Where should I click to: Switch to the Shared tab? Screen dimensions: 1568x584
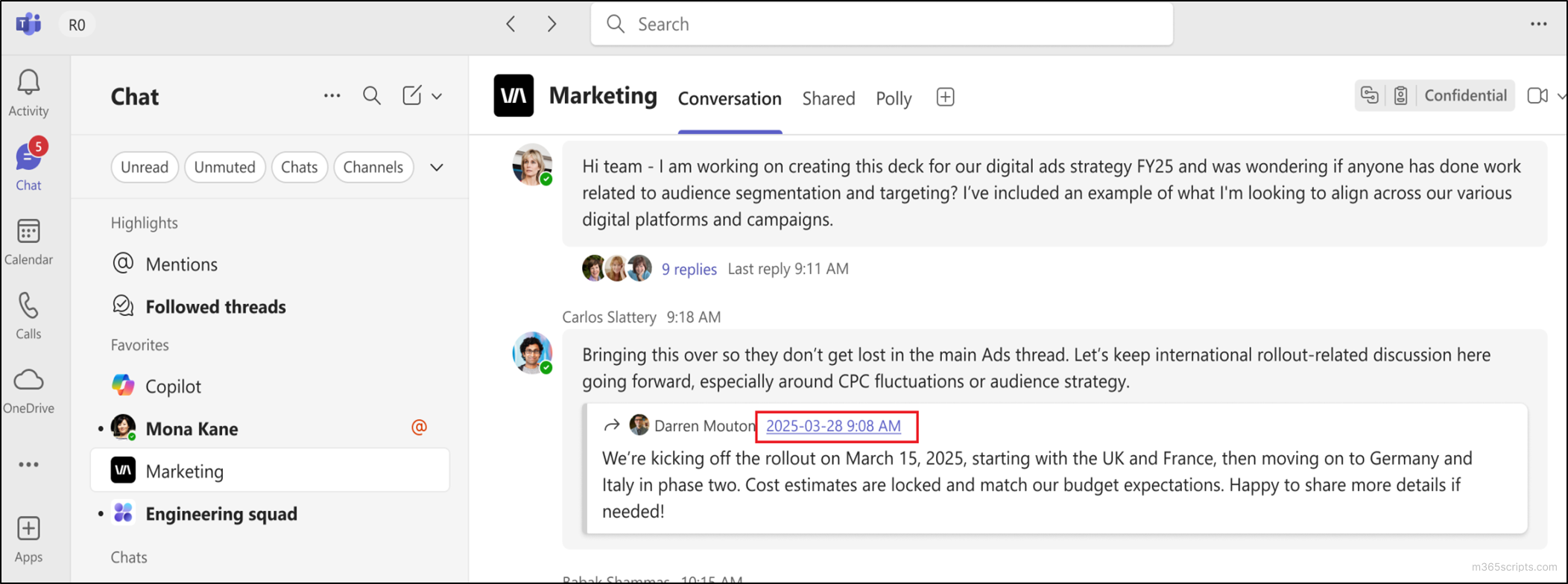[829, 98]
